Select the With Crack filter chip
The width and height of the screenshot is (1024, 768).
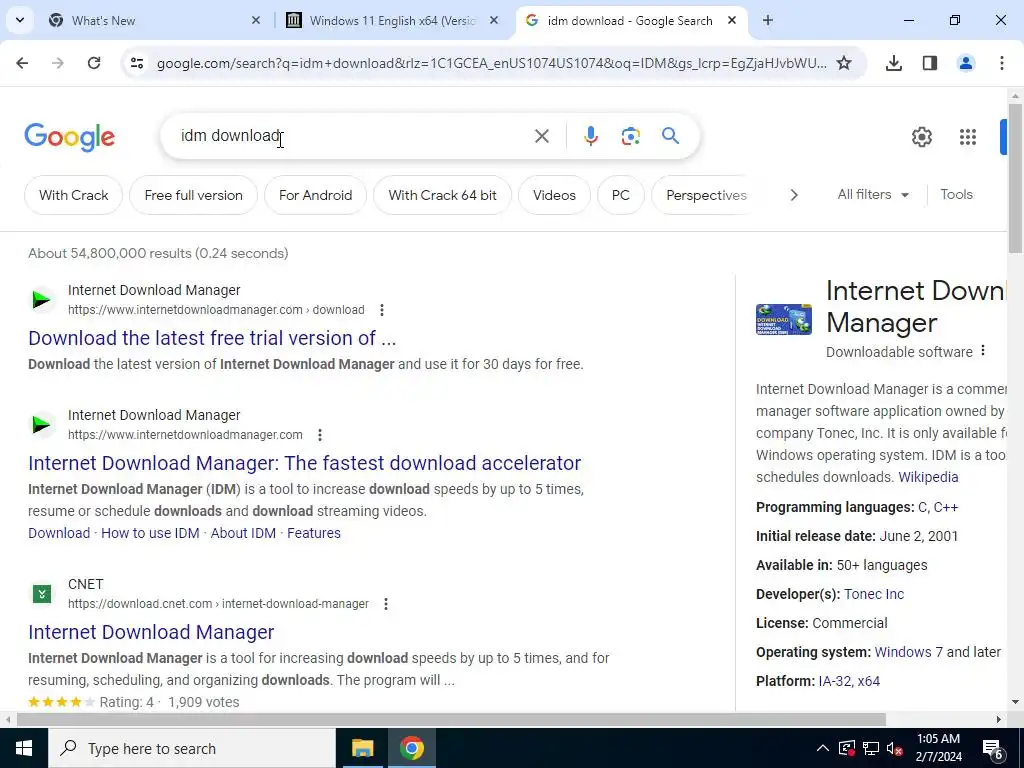[x=73, y=195]
